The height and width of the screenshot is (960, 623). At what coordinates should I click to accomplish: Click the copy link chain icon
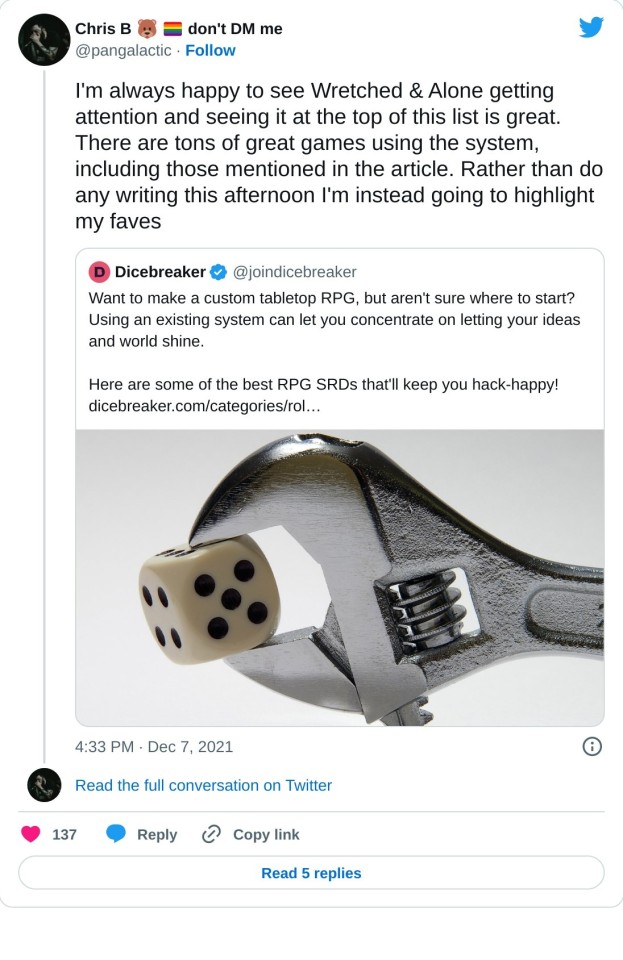pos(211,834)
